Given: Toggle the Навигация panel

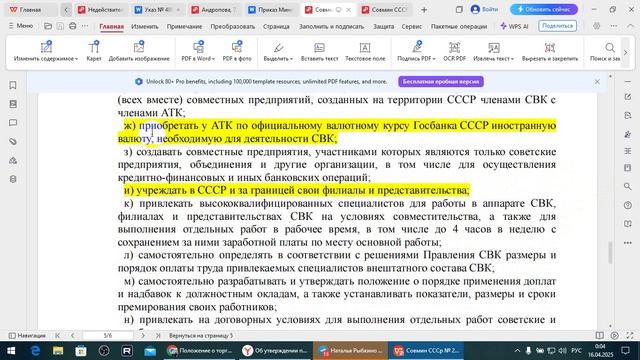Looking at the screenshot, I should pos(27,336).
